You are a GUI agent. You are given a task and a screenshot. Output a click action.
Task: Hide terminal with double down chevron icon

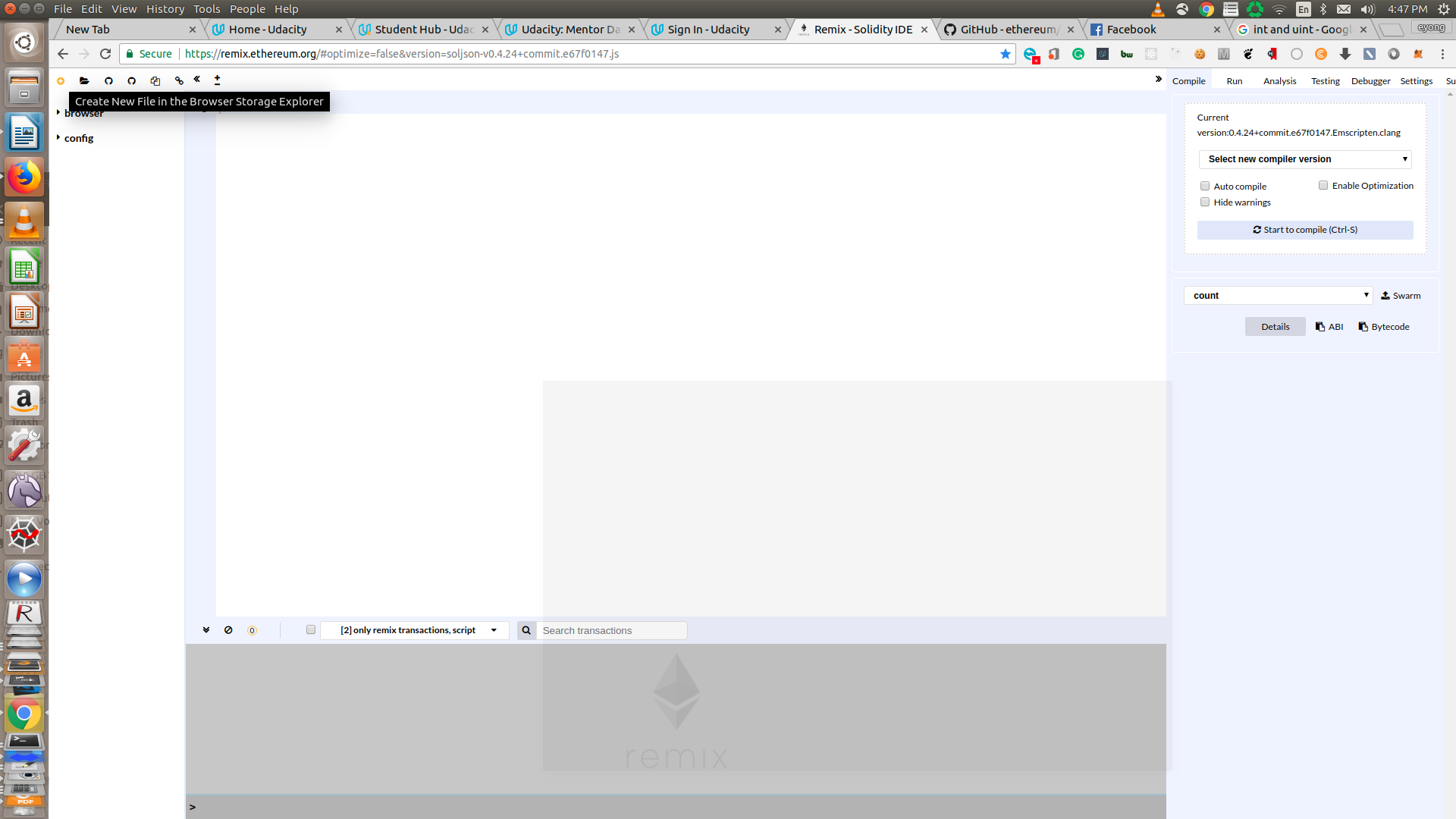tap(206, 630)
